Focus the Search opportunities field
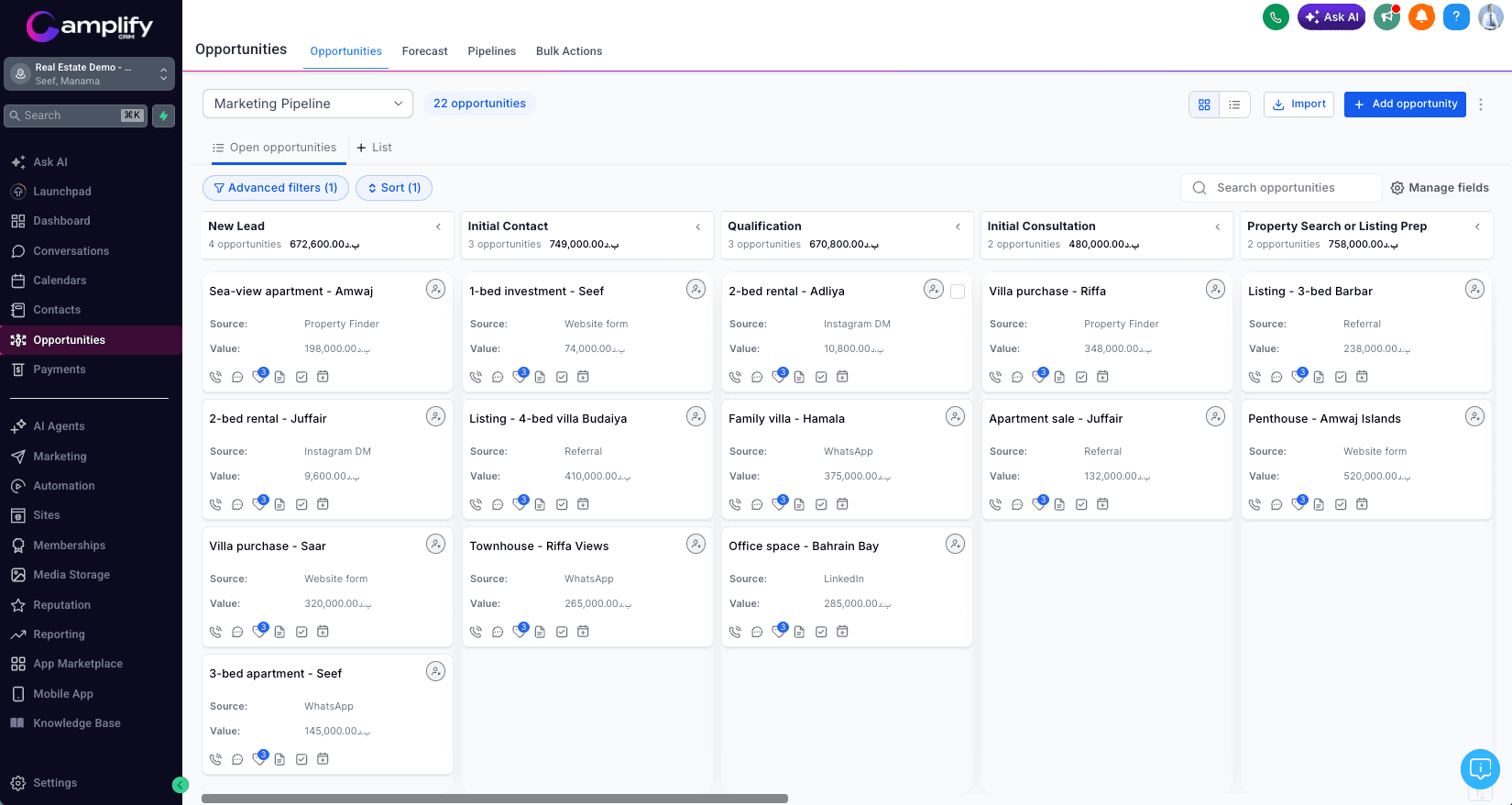The image size is (1512, 805). pyautogui.click(x=1281, y=188)
